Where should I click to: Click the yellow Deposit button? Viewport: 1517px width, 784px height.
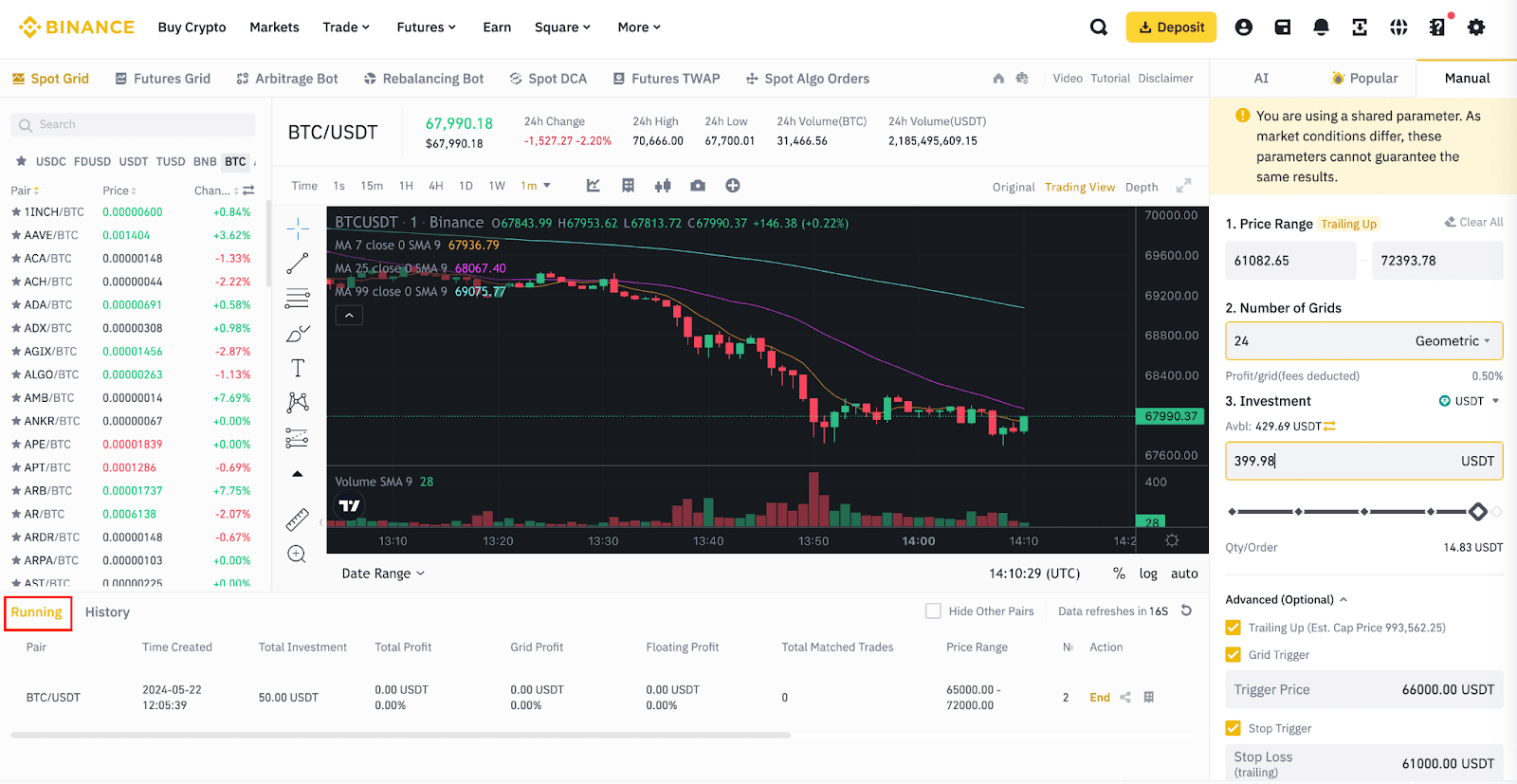pyautogui.click(x=1171, y=27)
